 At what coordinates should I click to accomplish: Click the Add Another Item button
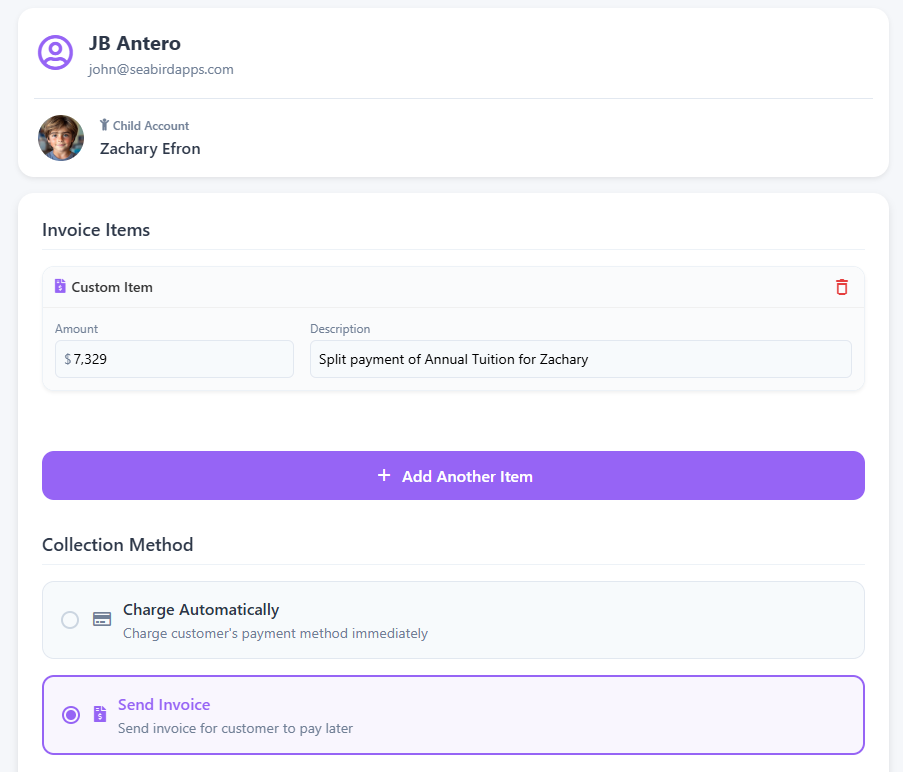[x=453, y=476]
